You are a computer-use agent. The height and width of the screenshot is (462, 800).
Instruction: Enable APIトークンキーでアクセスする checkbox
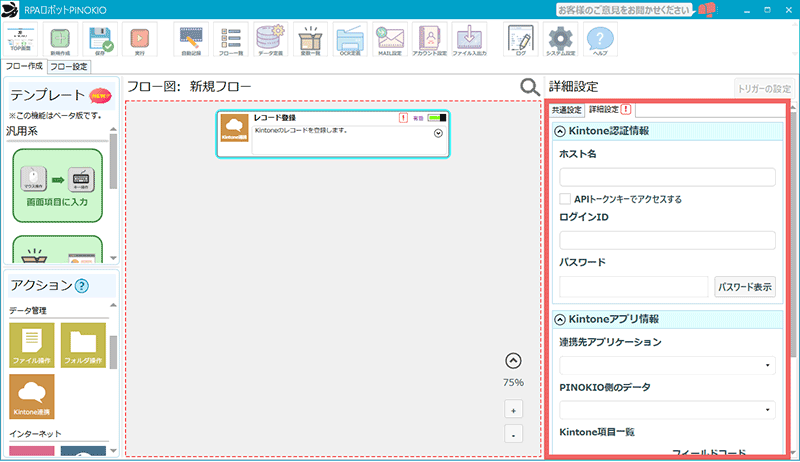pyautogui.click(x=565, y=199)
